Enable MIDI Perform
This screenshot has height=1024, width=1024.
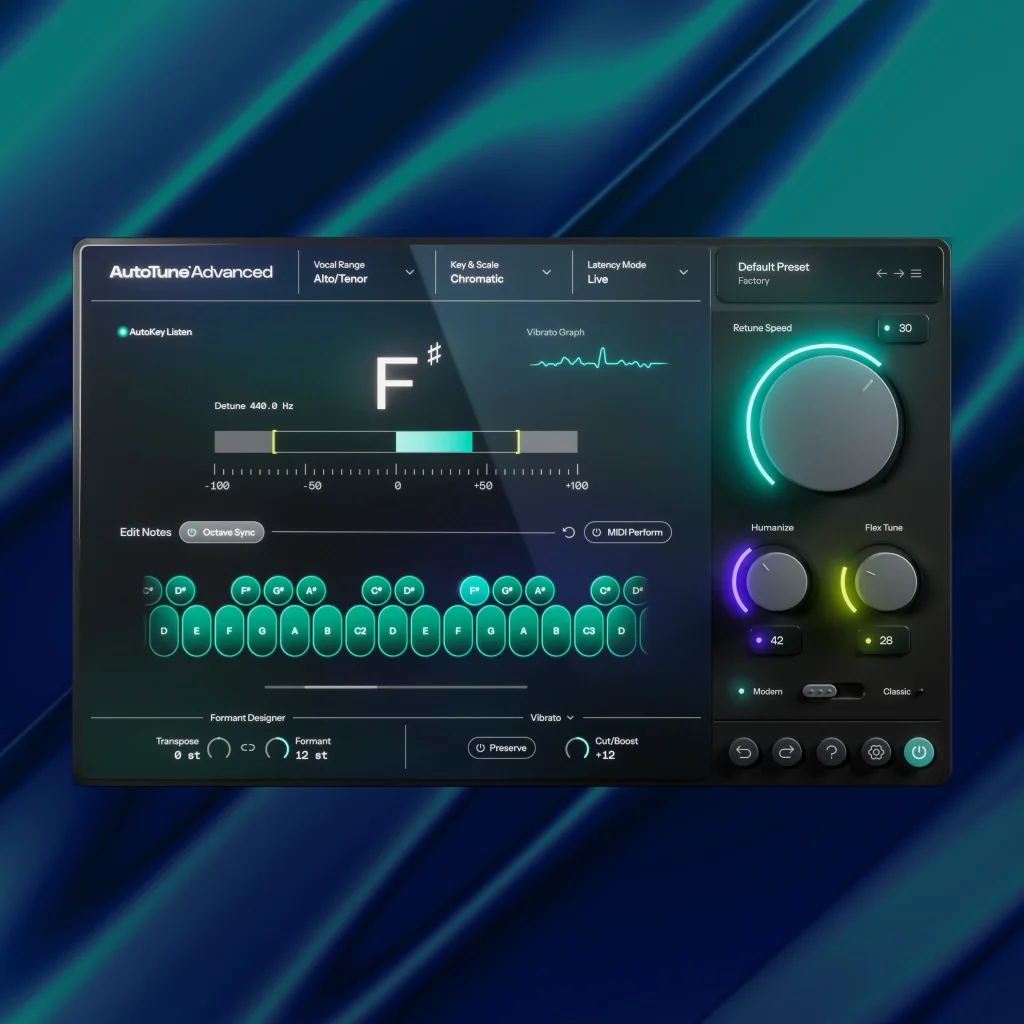pyautogui.click(x=628, y=532)
